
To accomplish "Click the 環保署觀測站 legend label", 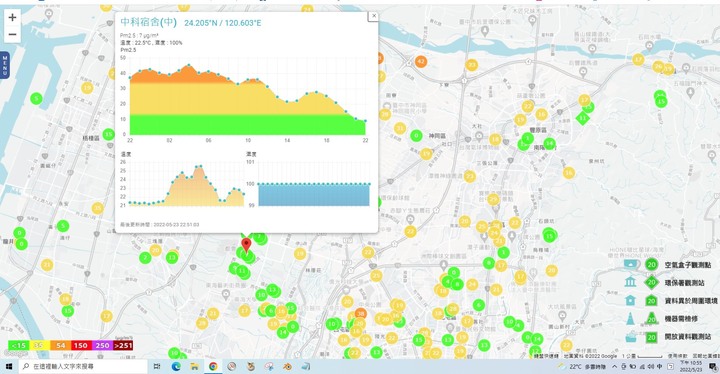I will coord(684,283).
